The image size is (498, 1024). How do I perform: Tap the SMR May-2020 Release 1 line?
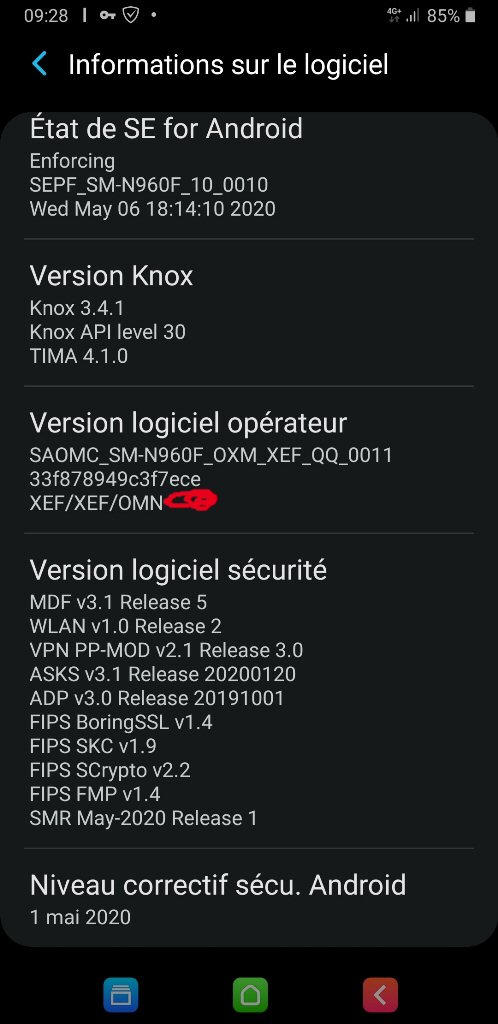point(144,818)
